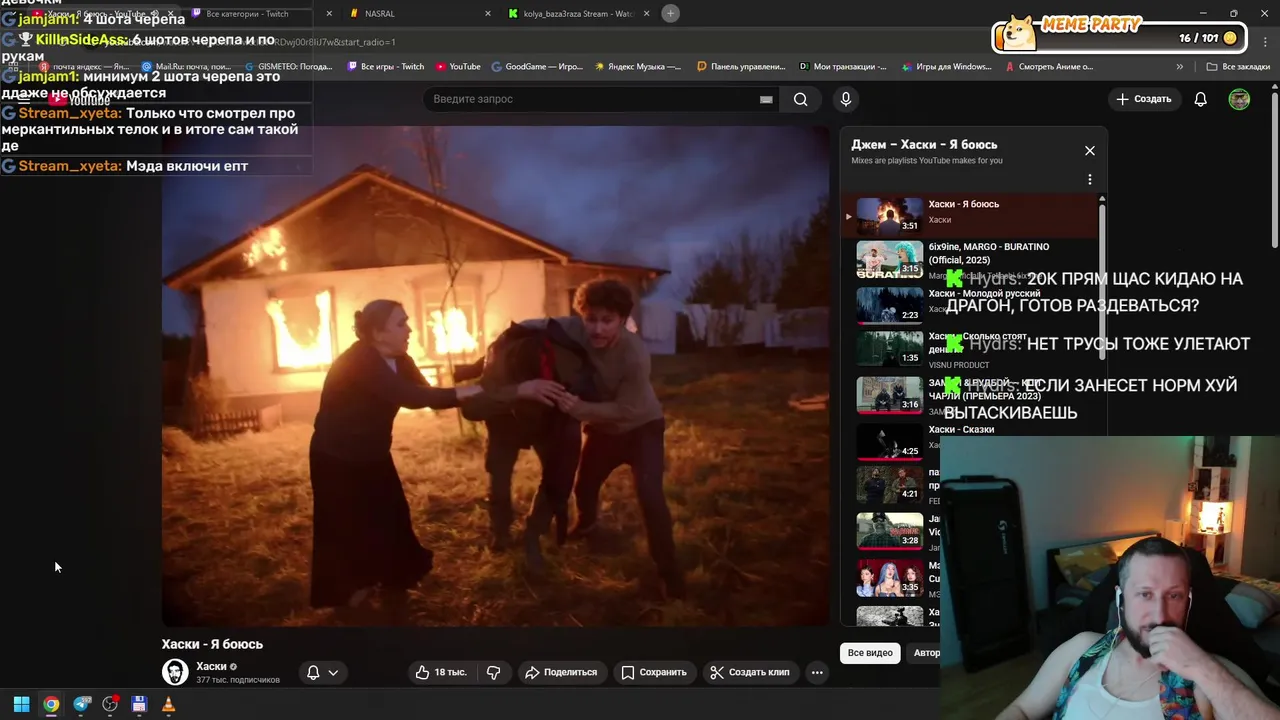Open the on-screen keyboard in search box
The height and width of the screenshot is (720, 1280).
coord(766,99)
